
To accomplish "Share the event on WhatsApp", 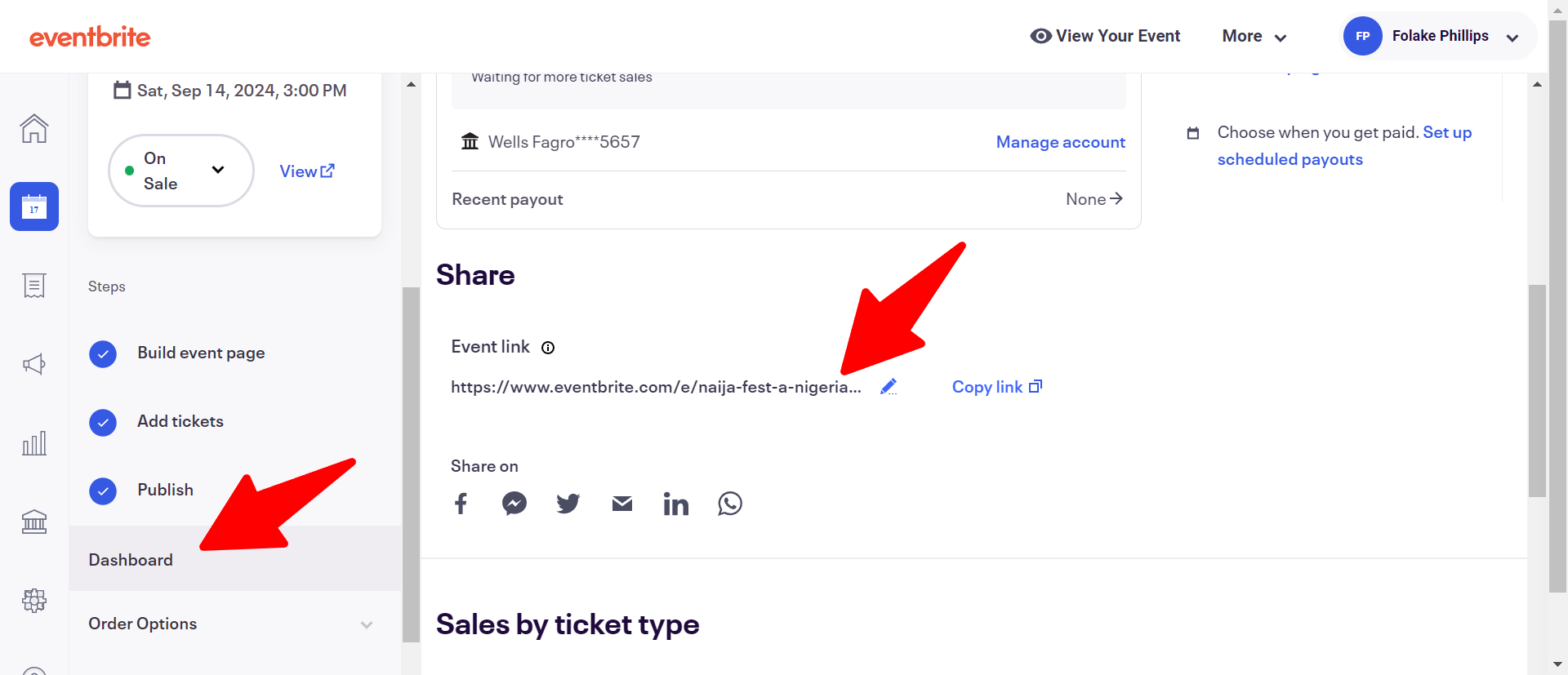I will pyautogui.click(x=730, y=504).
